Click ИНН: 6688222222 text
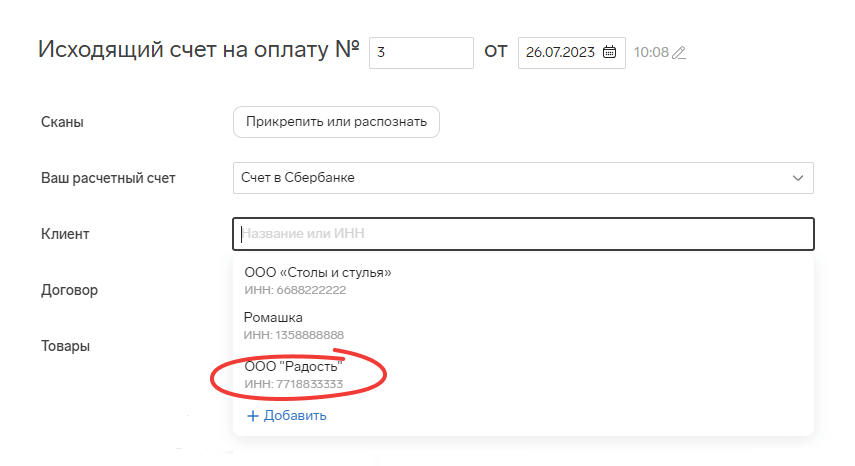855x466 pixels. 295,290
